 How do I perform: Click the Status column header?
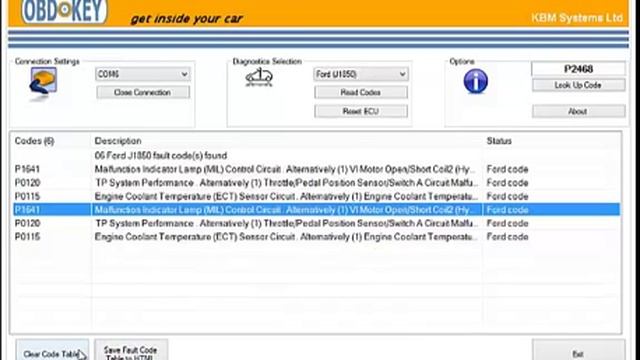click(499, 141)
